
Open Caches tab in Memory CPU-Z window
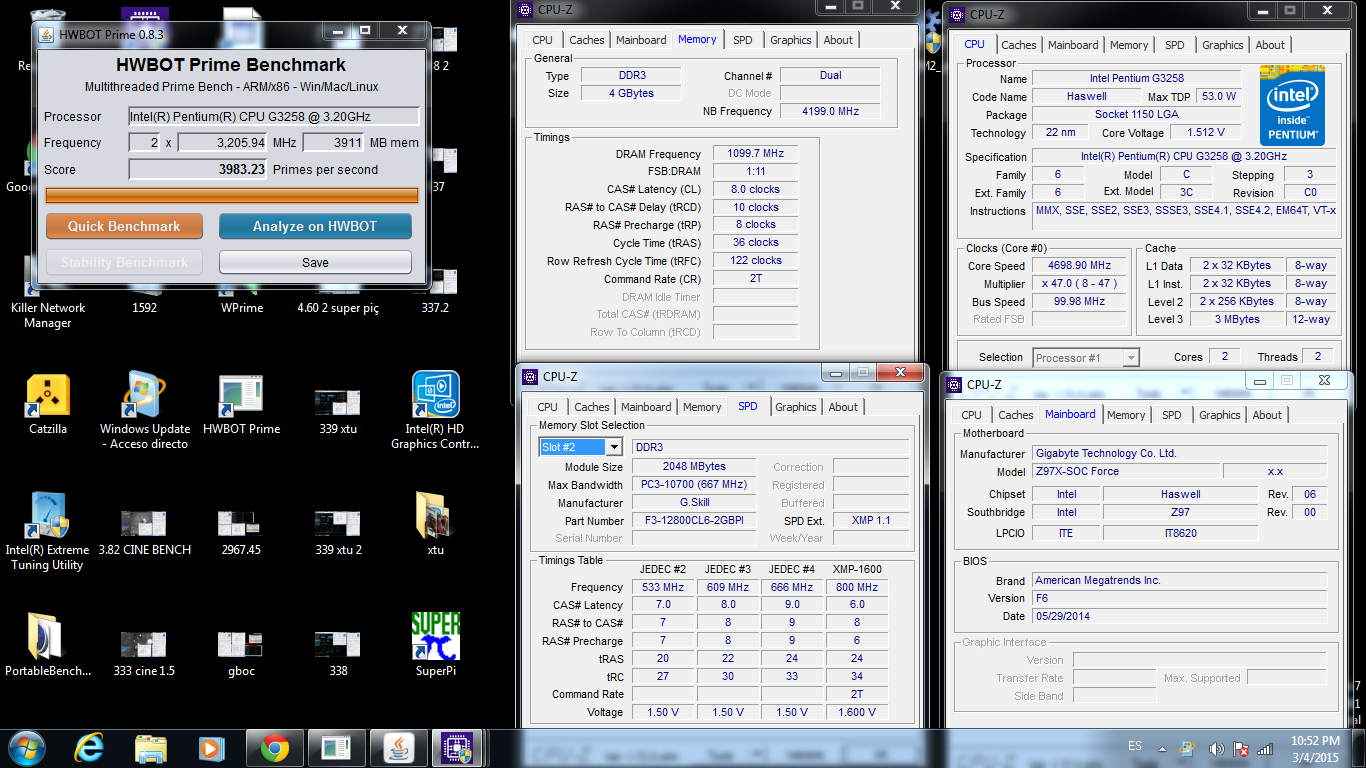click(587, 40)
